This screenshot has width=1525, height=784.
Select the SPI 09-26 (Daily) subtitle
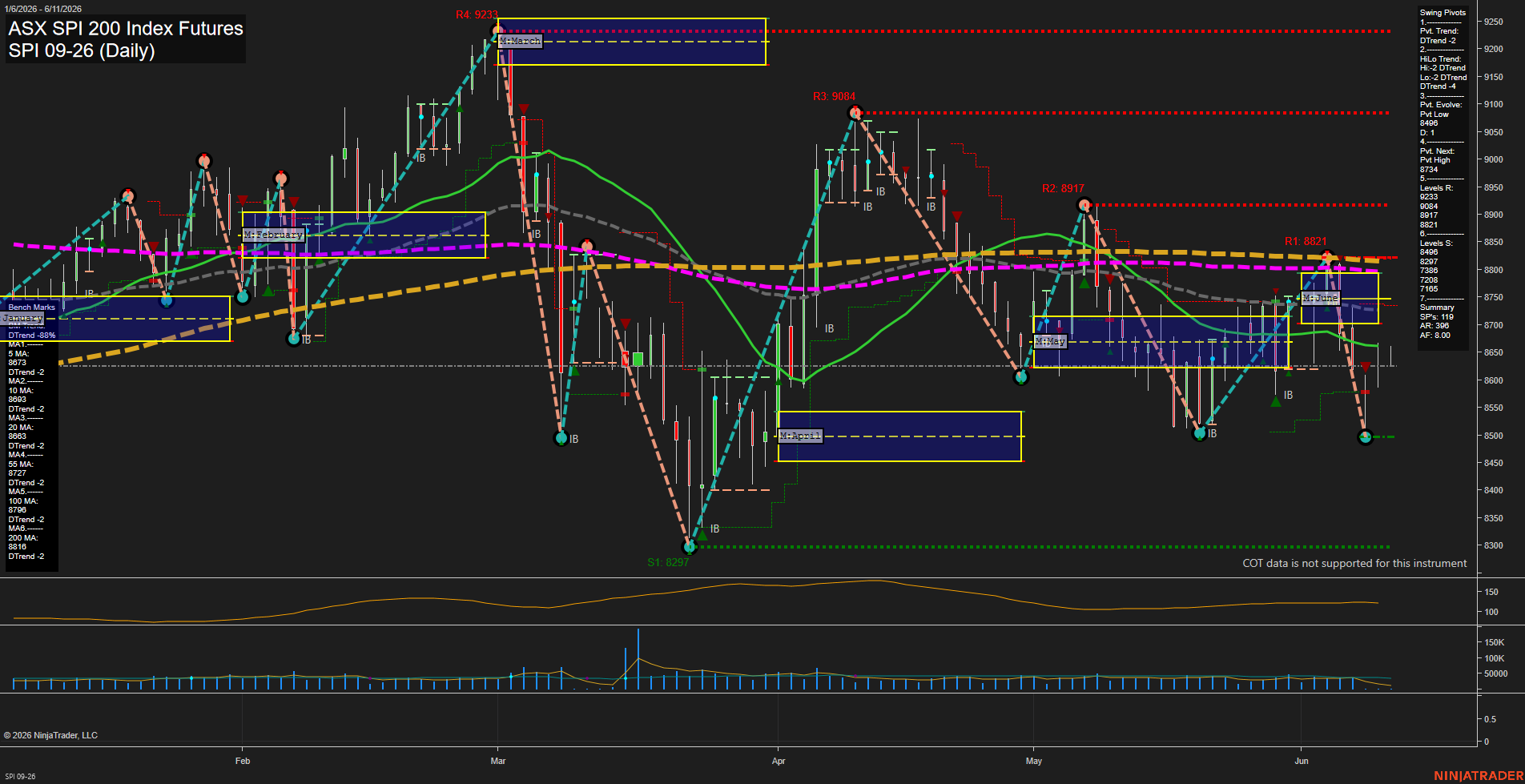[x=82, y=50]
